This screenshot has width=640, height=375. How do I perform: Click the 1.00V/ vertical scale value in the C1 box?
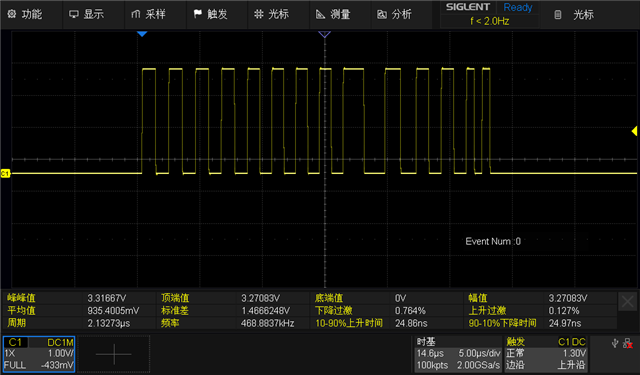pyautogui.click(x=61, y=353)
